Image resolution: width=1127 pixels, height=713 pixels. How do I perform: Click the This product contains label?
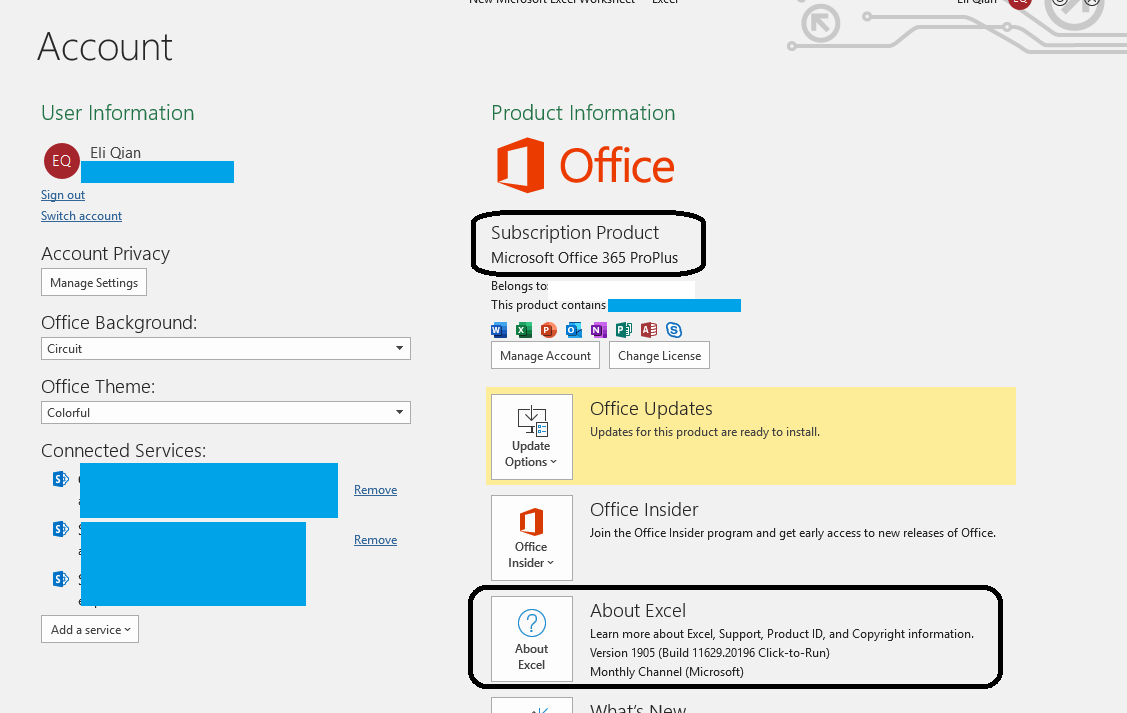click(548, 305)
